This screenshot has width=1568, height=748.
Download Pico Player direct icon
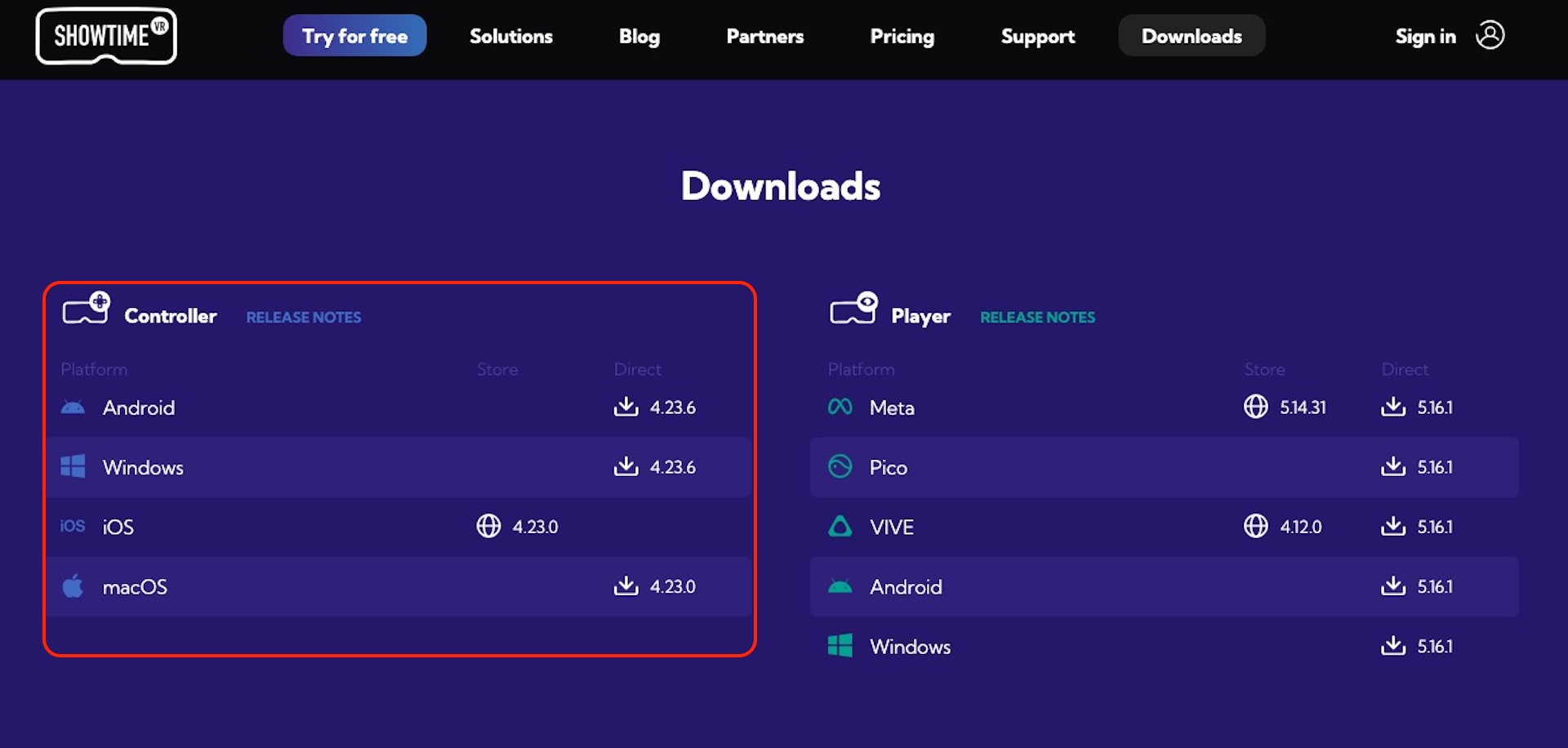(x=1393, y=465)
